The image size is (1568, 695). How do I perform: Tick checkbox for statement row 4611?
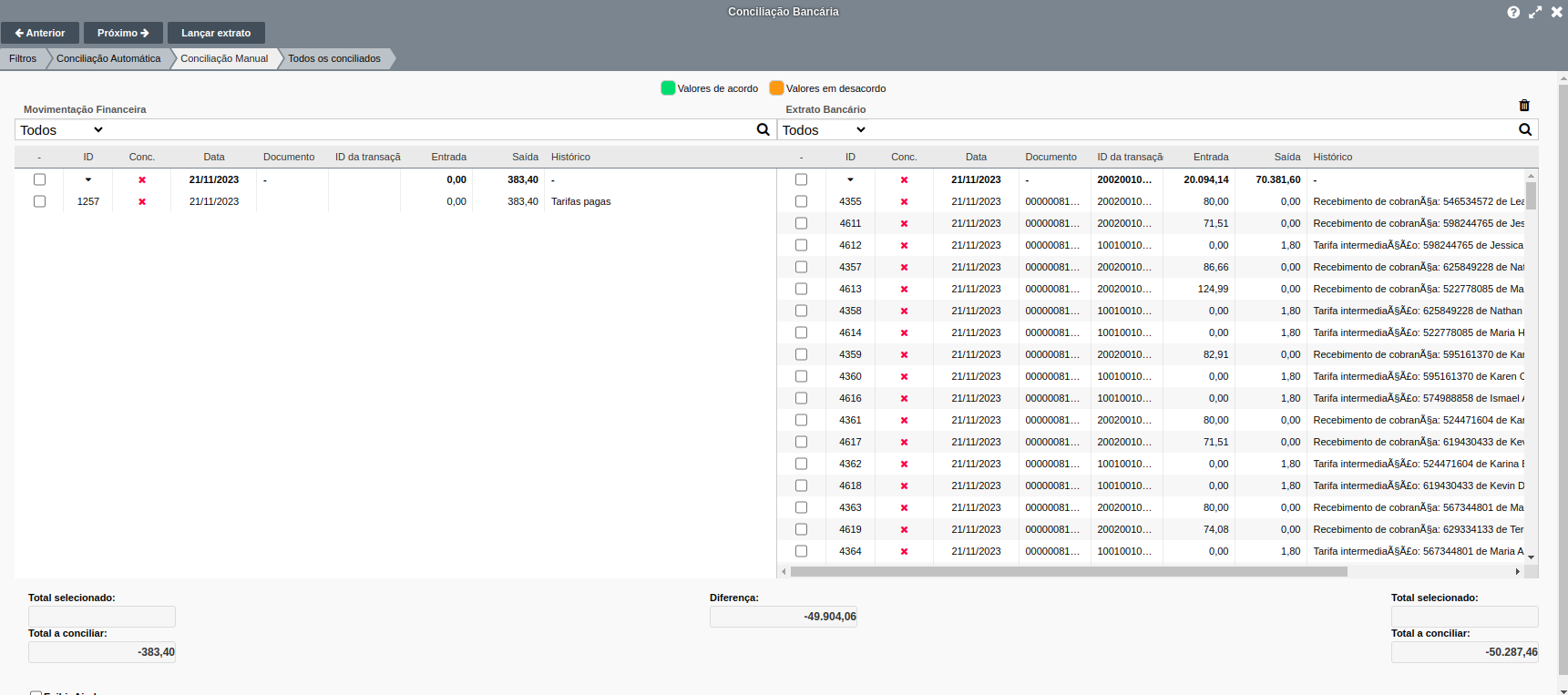(x=801, y=223)
